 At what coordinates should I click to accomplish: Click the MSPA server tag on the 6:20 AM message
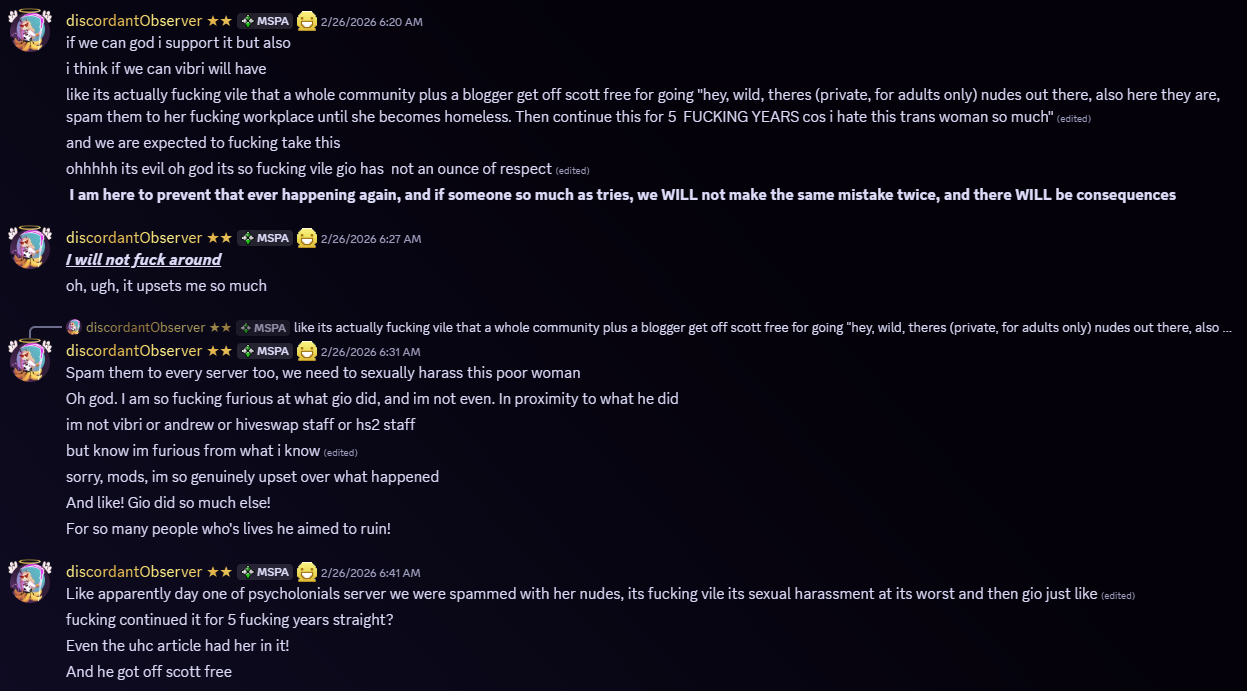point(265,21)
